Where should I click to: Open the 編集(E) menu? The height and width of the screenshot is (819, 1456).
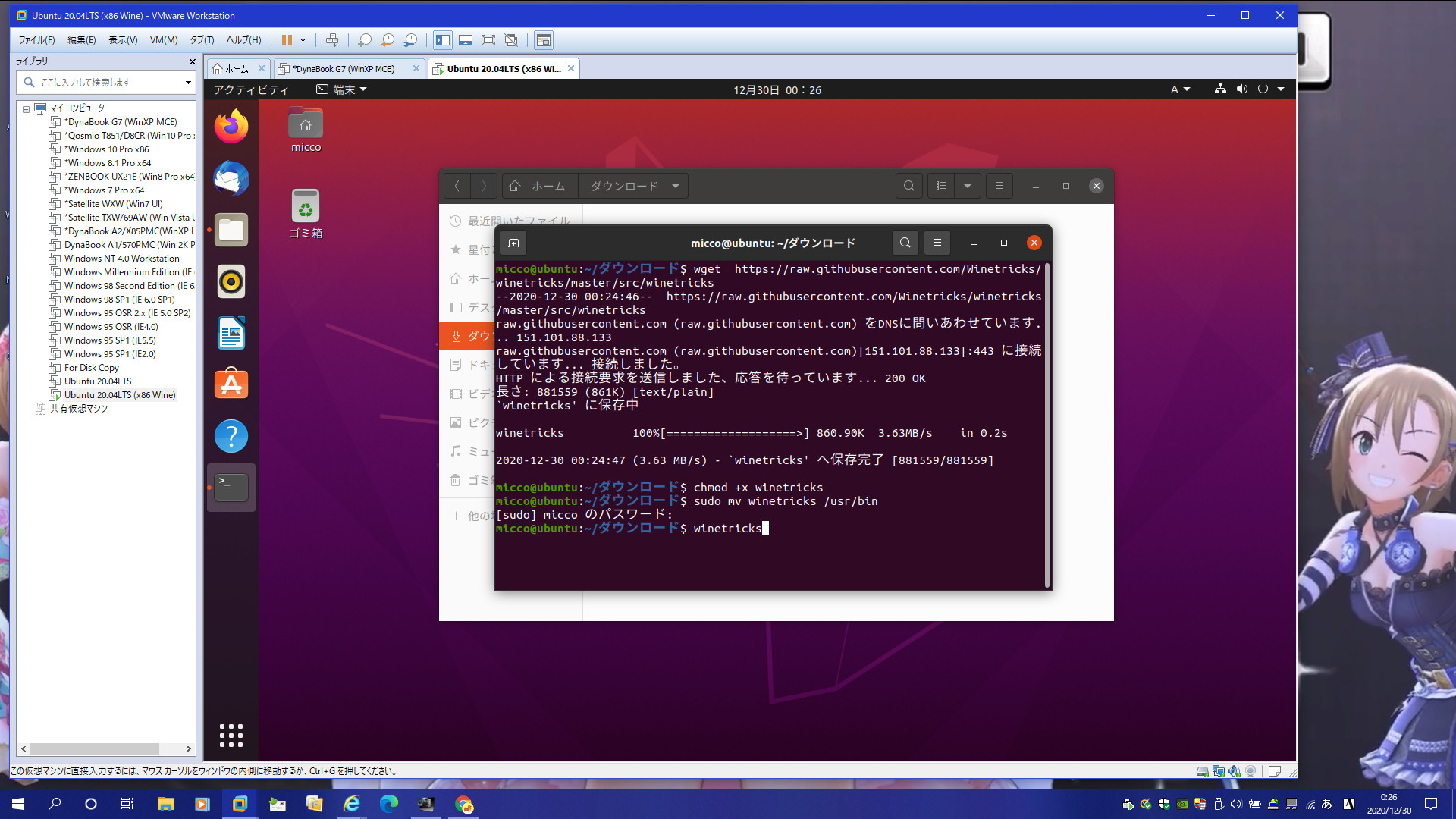82,40
